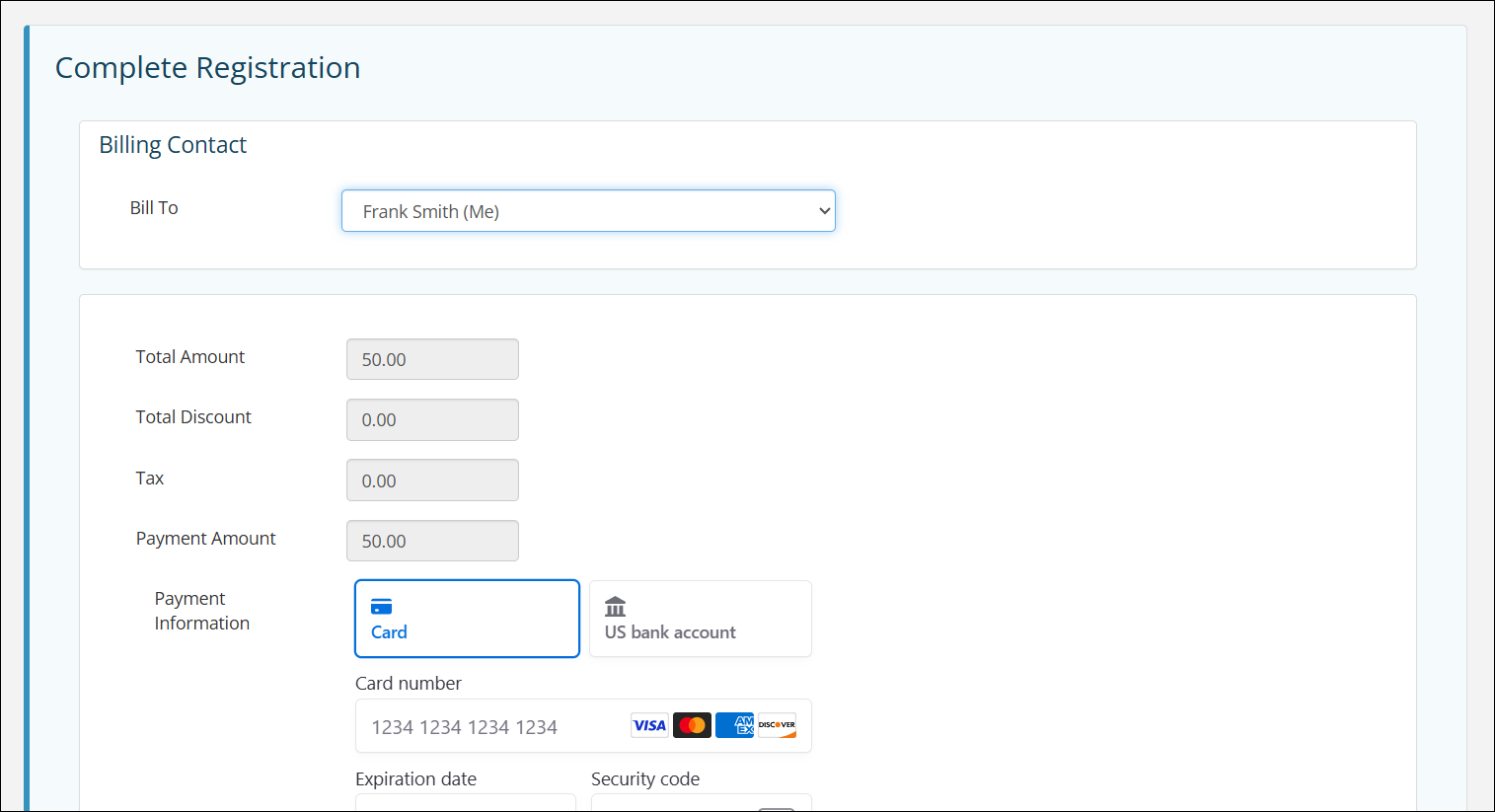Click the Tax field
1495x812 pixels.
tap(432, 480)
